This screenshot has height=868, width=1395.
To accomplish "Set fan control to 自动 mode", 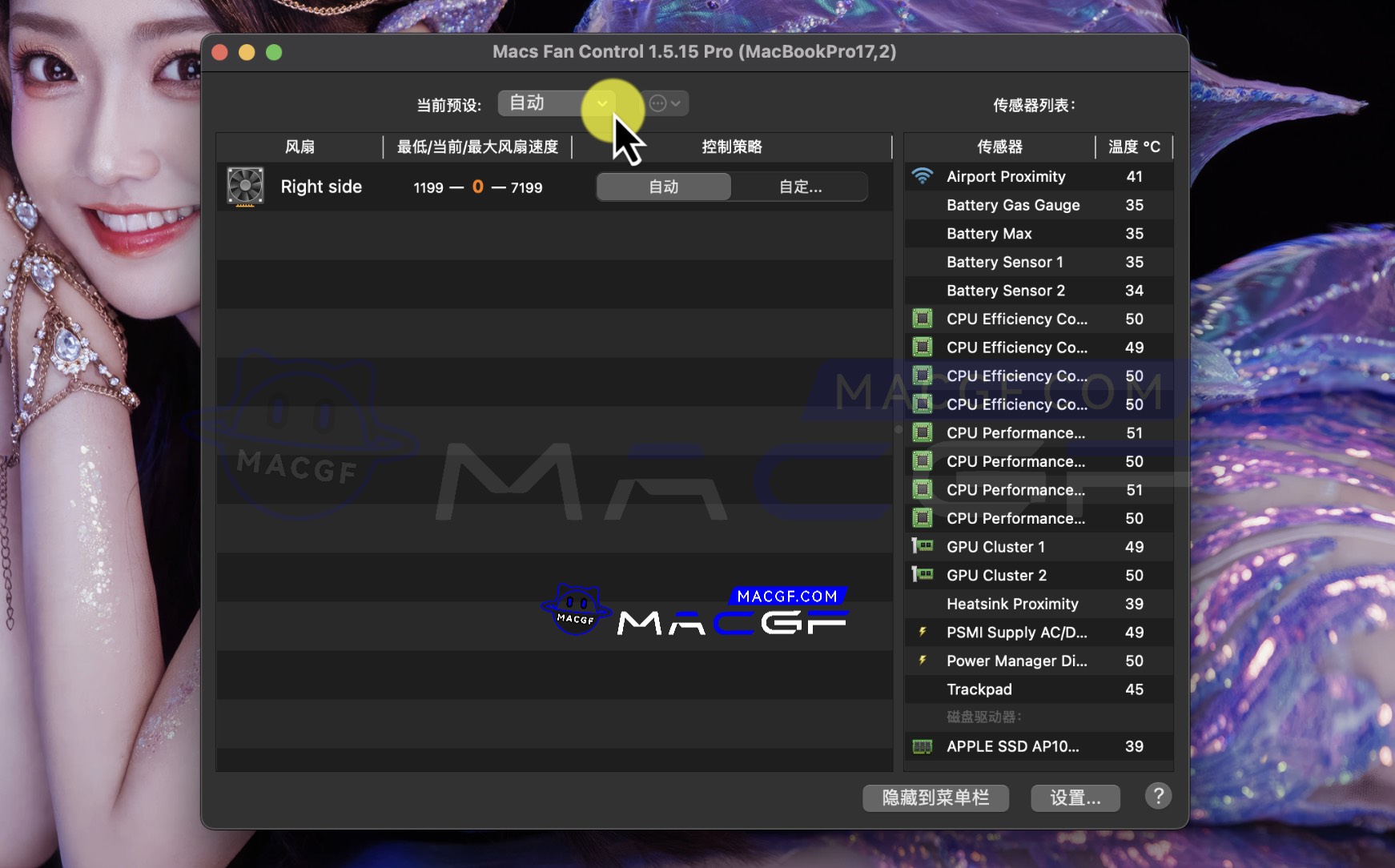I will (663, 187).
